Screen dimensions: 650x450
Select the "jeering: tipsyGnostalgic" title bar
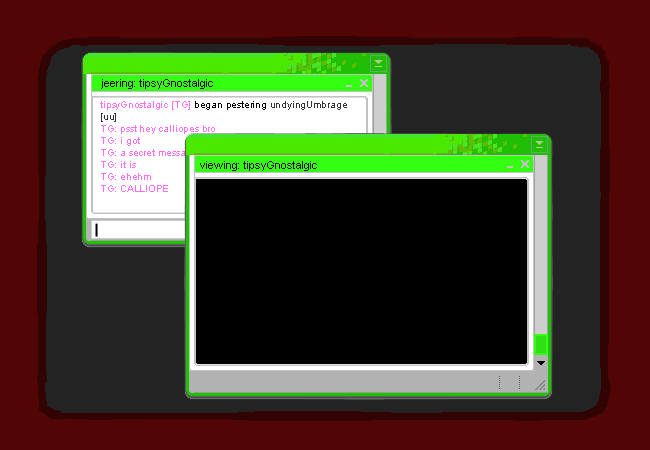pyautogui.click(x=200, y=84)
